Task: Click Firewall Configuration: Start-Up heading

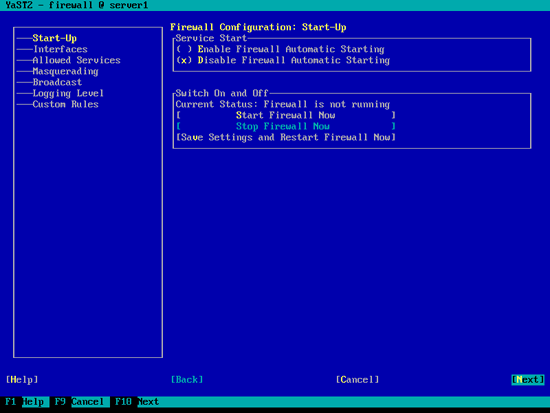Action: 258,27
